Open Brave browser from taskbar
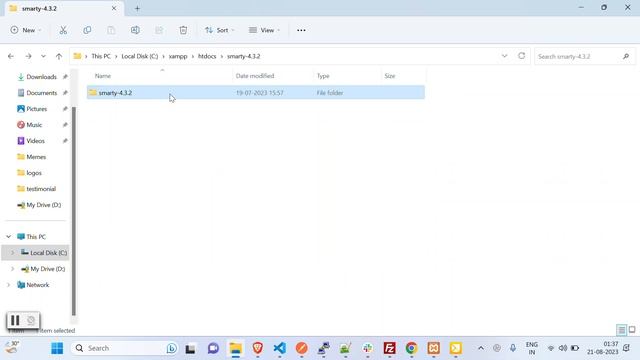Screen dimensions: 640x360 pos(258,348)
